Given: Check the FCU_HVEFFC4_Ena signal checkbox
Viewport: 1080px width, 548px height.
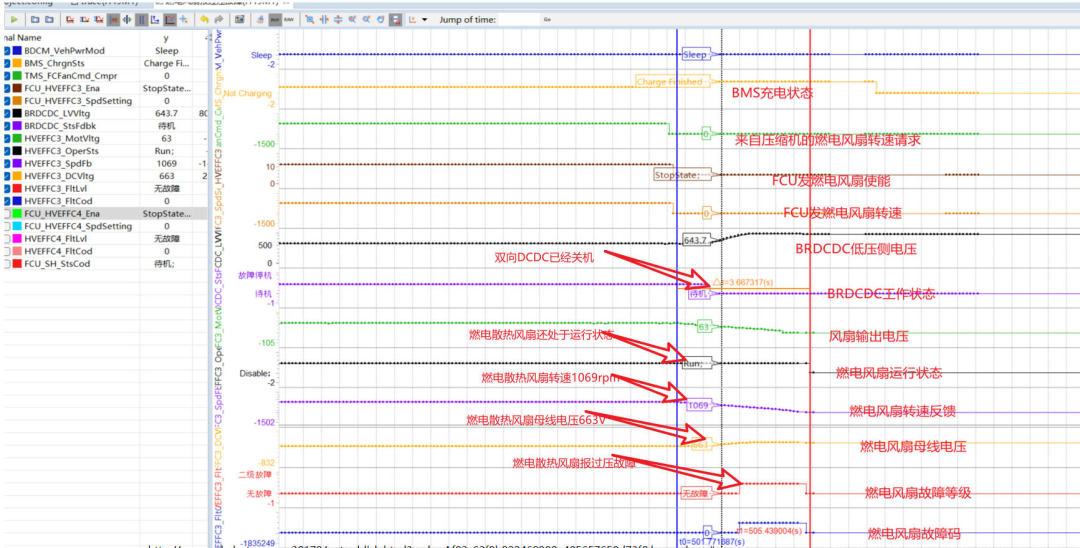Looking at the screenshot, I should click(7, 213).
